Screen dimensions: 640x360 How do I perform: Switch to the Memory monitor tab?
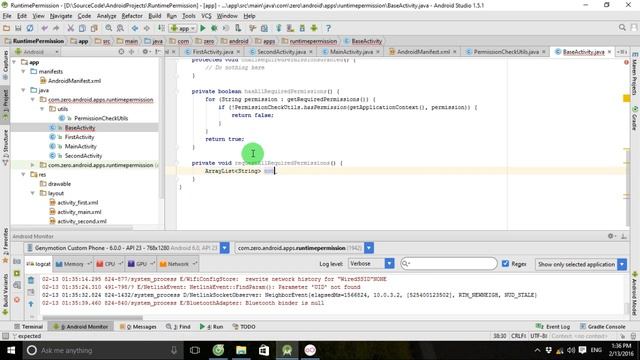(x=73, y=264)
